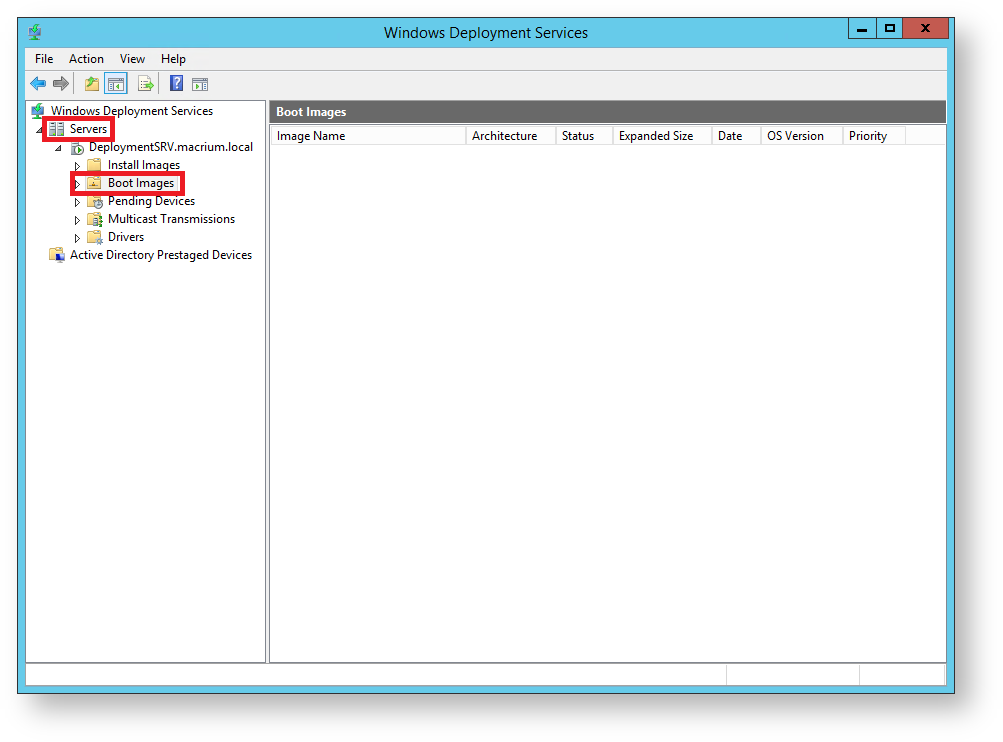Select Active Directory Prestaged Devices label
Screen dimensions: 1003x742
click(x=161, y=255)
